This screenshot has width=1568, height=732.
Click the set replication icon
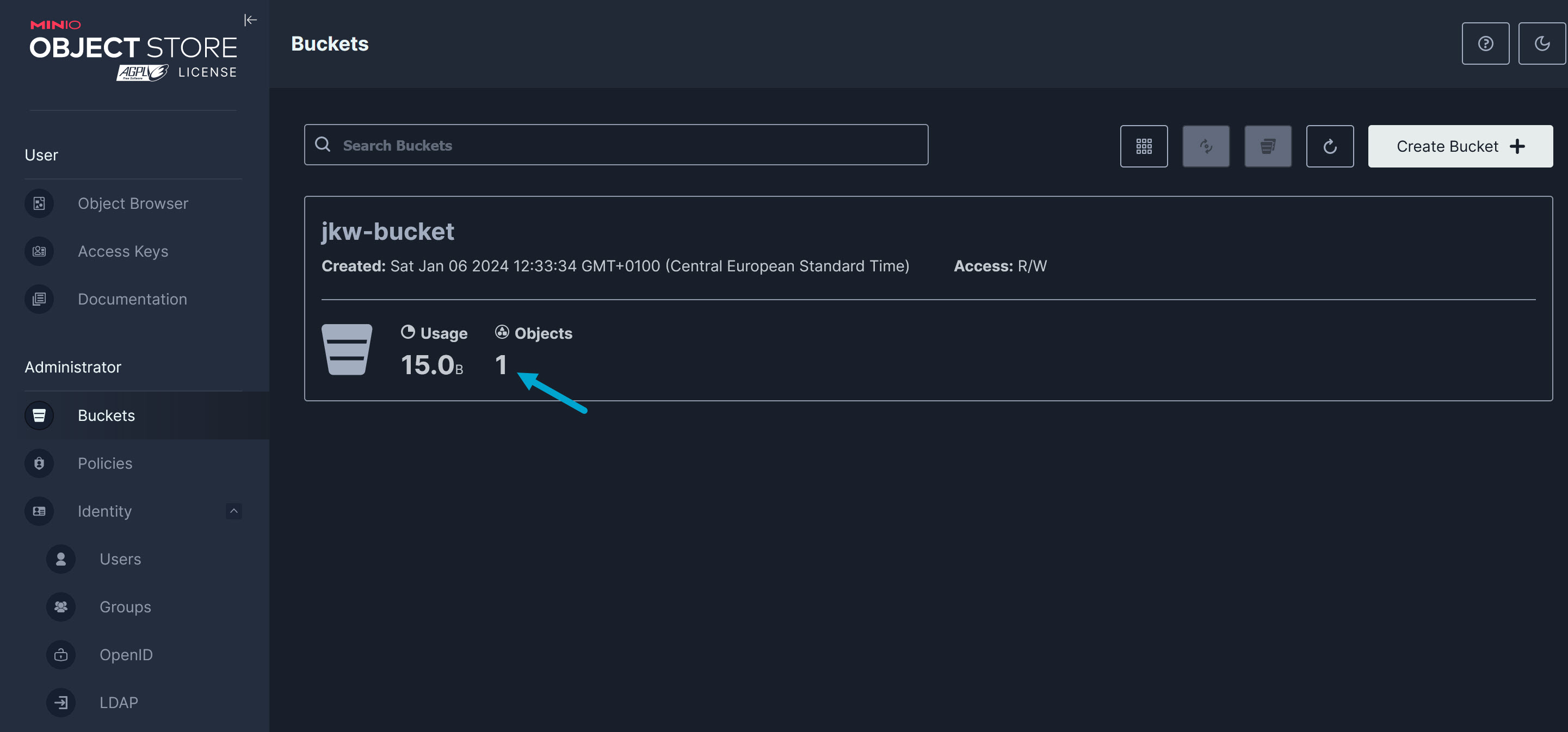coord(1206,146)
